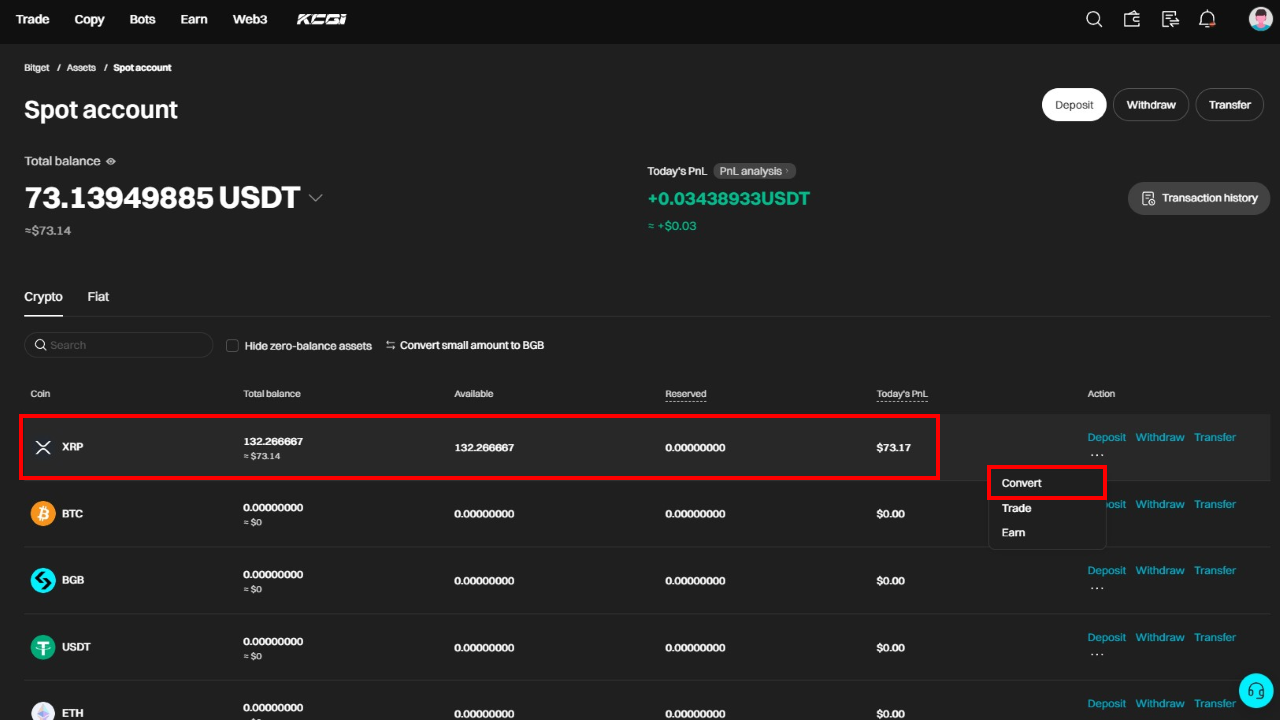Click Transfer link in ETH row

tap(1215, 703)
